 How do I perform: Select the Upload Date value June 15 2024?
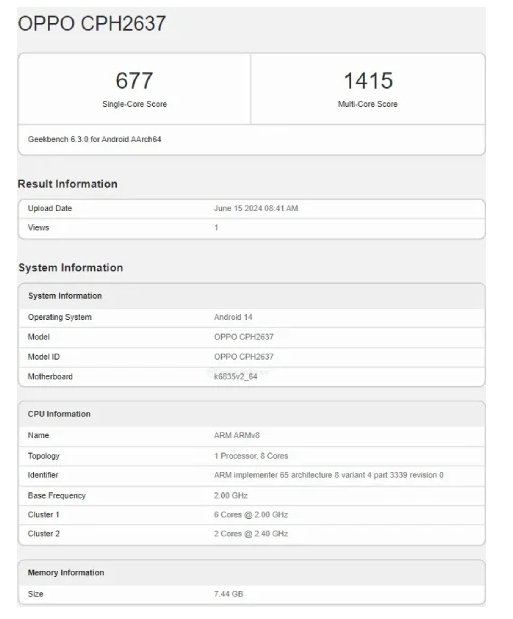click(x=256, y=208)
